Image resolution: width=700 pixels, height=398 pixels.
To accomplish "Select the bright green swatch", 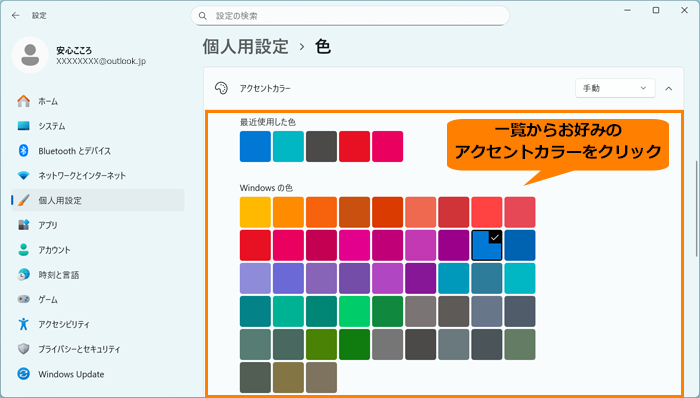I will (x=354, y=311).
